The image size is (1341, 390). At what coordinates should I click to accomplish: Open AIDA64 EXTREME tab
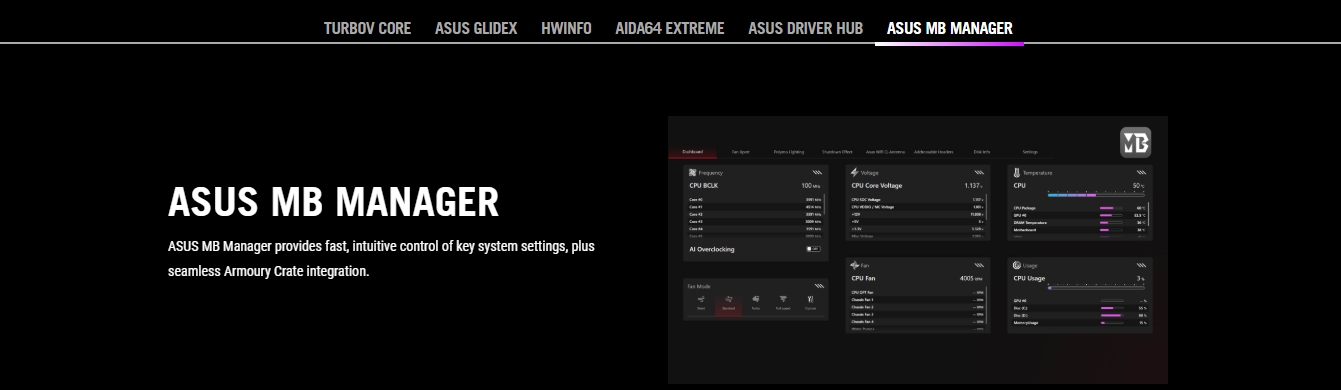669,28
